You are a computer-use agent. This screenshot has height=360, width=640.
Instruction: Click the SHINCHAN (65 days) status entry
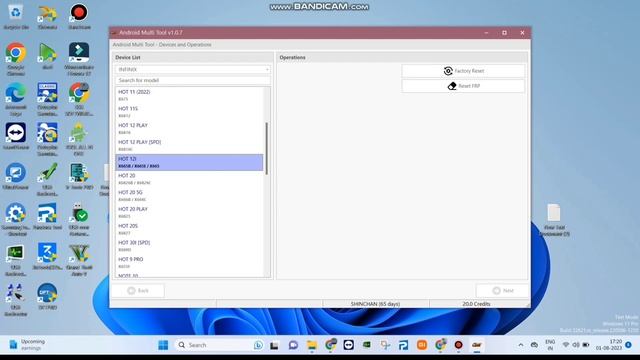tap(376, 304)
